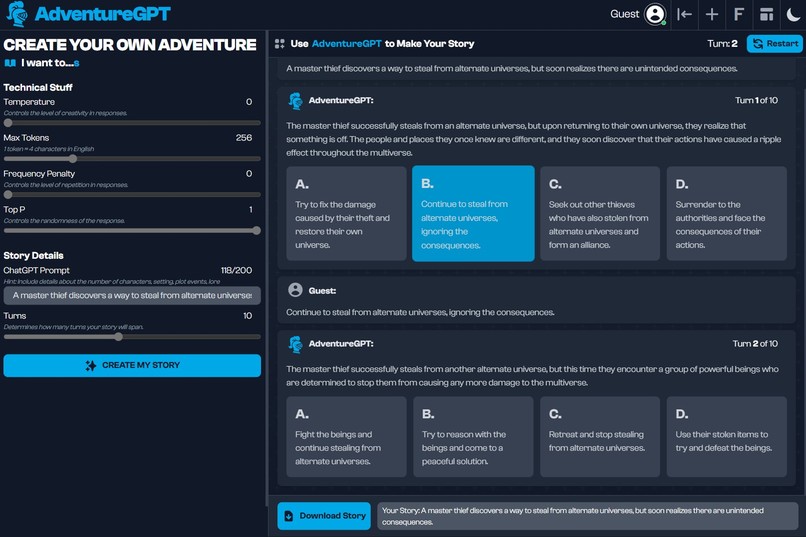806x537 pixels.
Task: Click the AdventureGPT knight icon in Turn 1 message
Action: point(296,101)
